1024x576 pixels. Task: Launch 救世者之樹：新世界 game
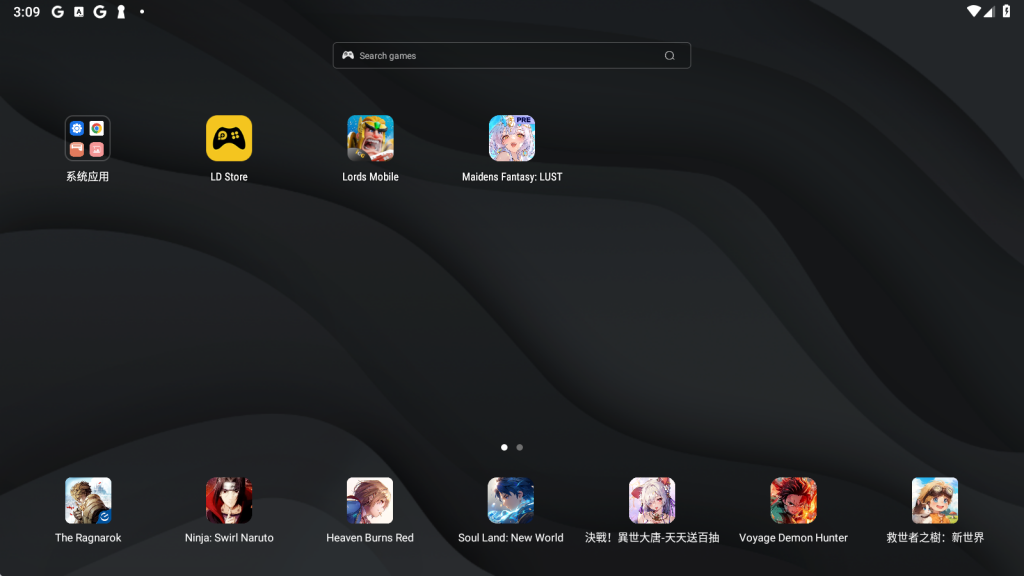[935, 500]
